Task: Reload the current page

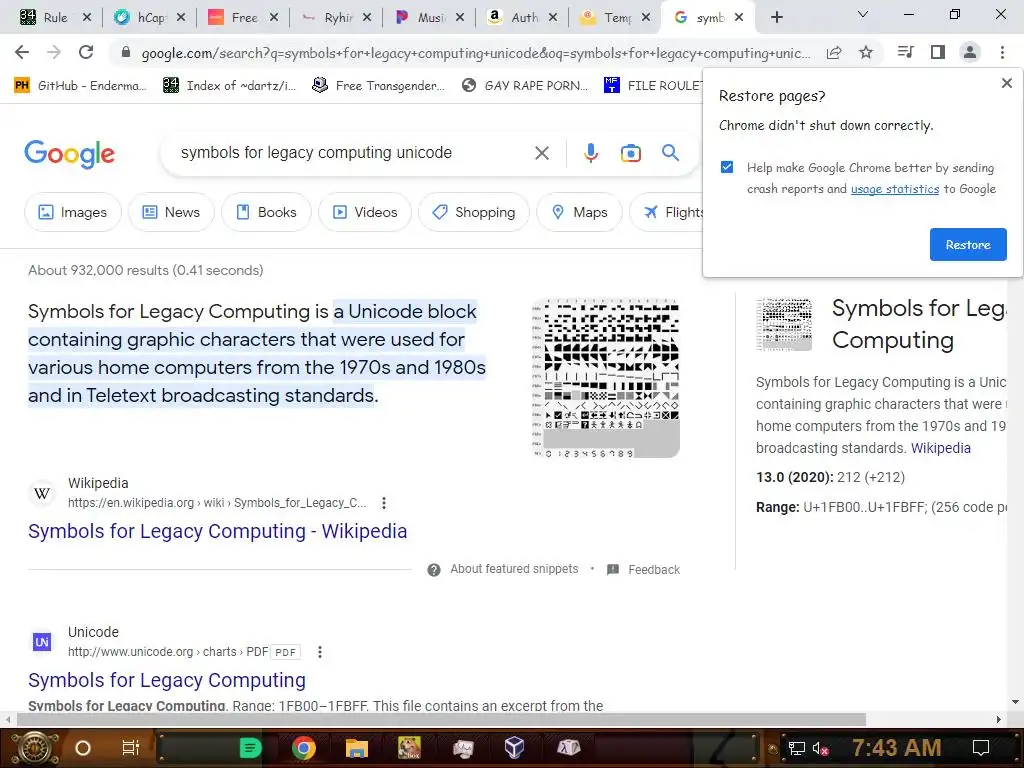Action: [86, 52]
